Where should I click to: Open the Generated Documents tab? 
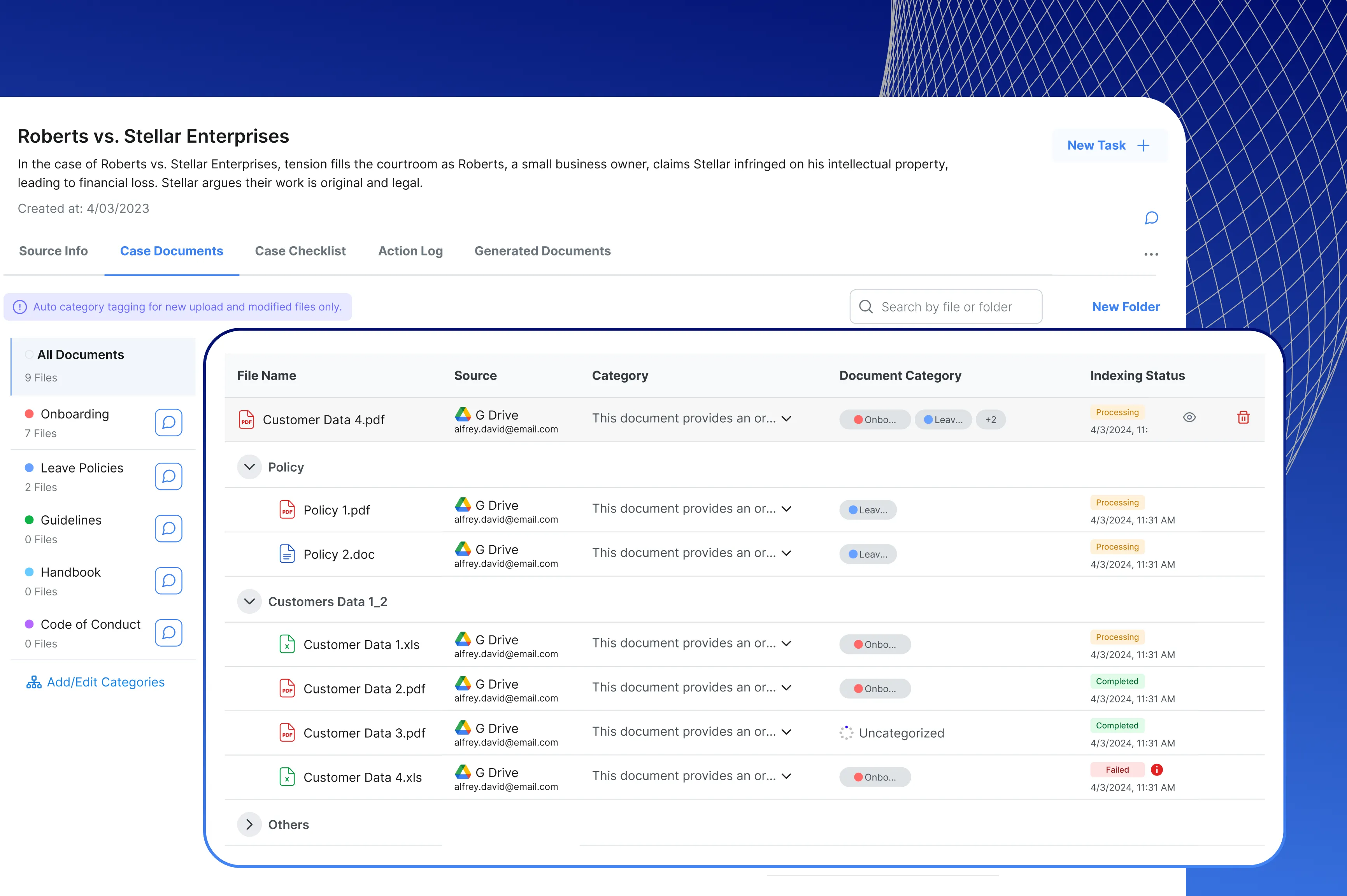(x=542, y=251)
